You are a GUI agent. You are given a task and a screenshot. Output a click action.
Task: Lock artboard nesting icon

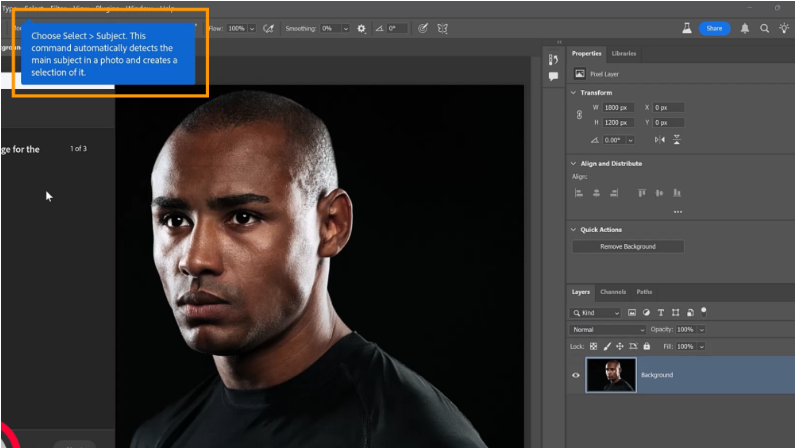point(633,347)
